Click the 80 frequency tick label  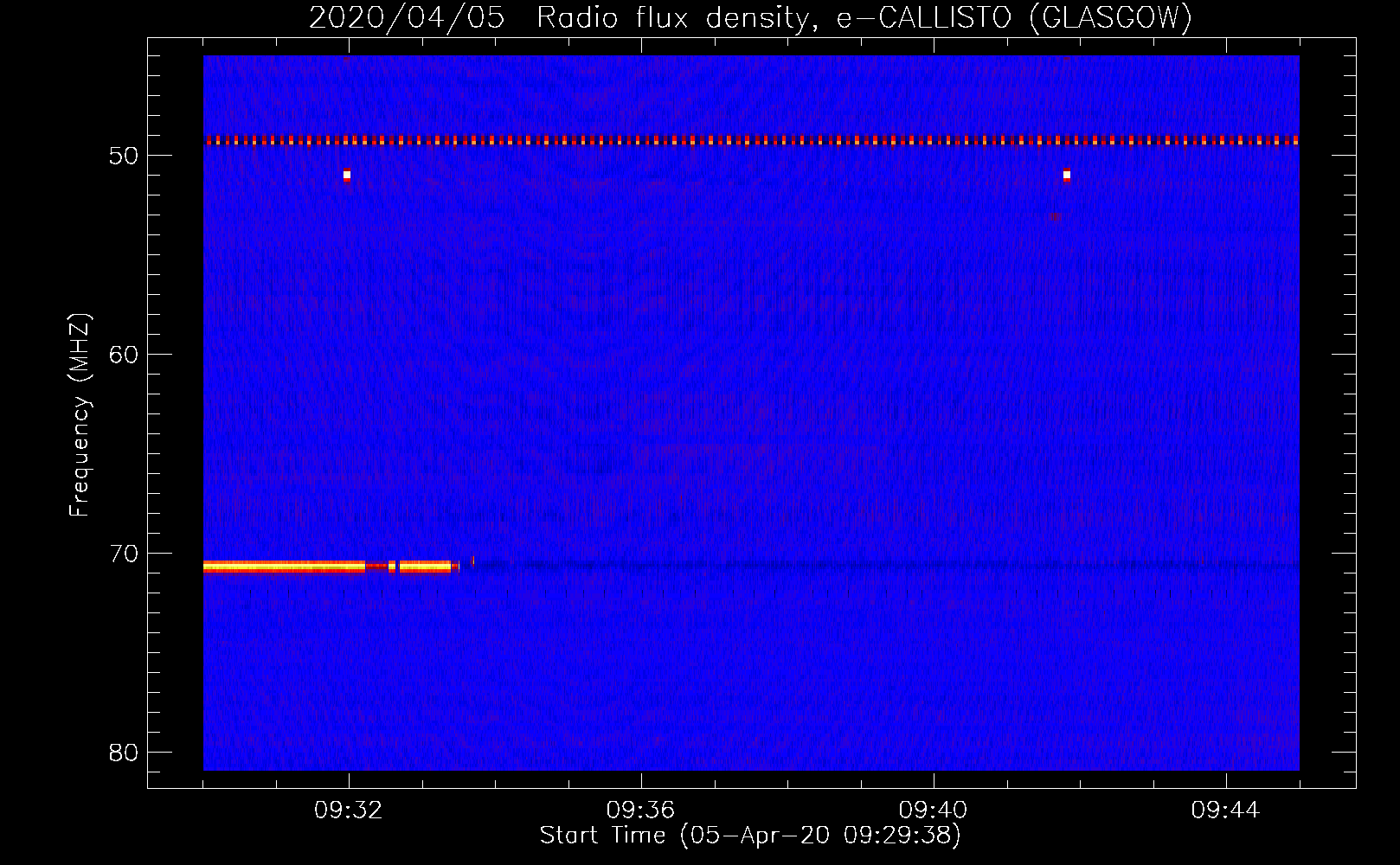pyautogui.click(x=123, y=753)
